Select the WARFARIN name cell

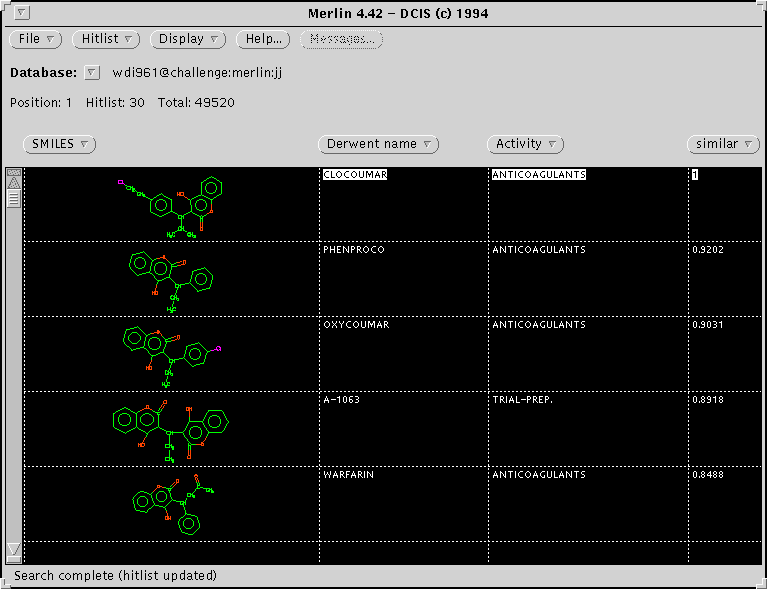349,474
